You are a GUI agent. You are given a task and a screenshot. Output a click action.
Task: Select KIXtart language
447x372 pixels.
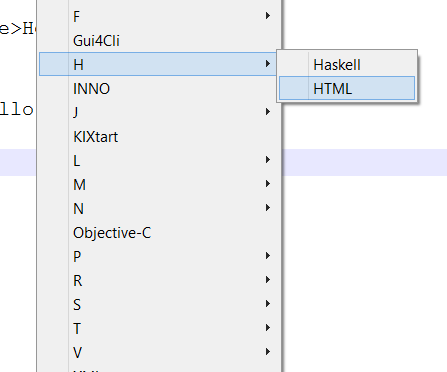(x=159, y=136)
